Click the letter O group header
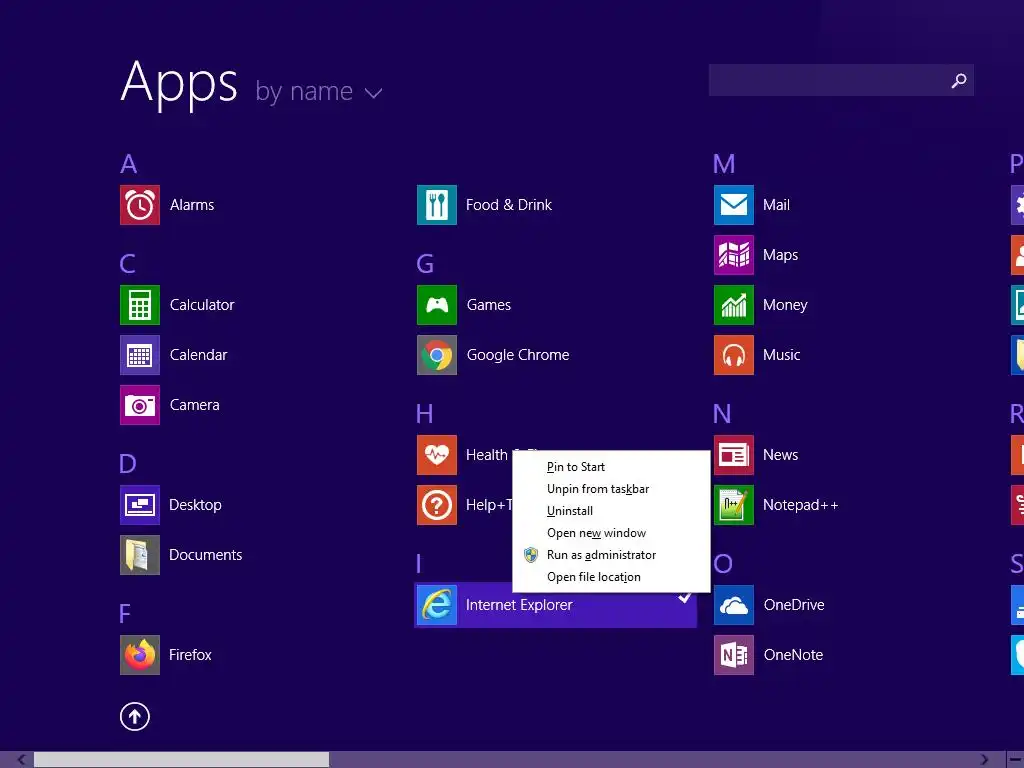 (723, 564)
